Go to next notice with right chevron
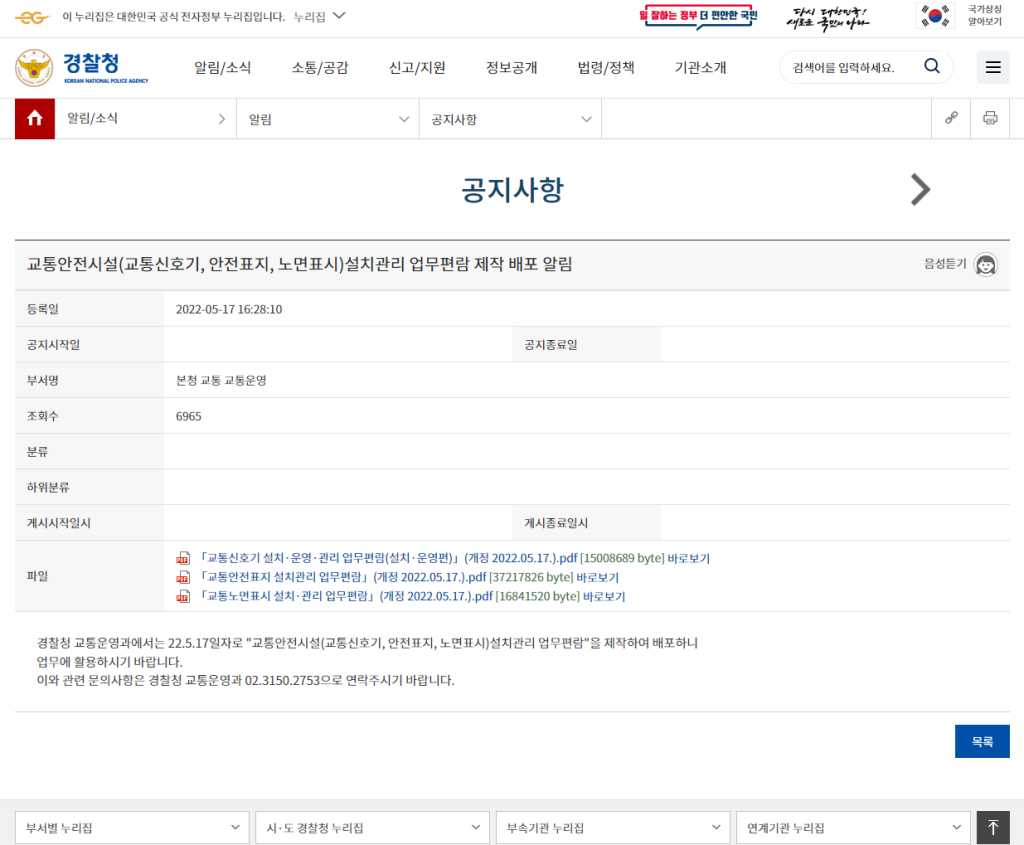 pos(920,190)
